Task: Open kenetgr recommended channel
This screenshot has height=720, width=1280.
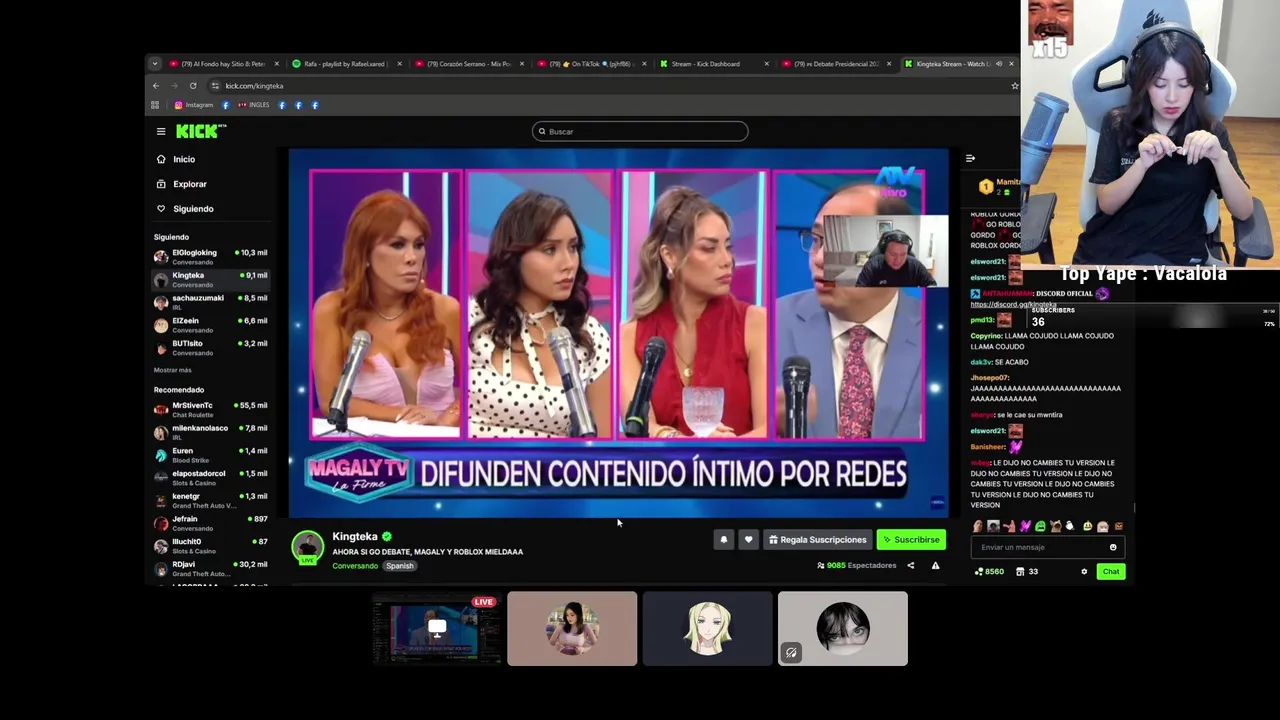Action: (x=210, y=500)
